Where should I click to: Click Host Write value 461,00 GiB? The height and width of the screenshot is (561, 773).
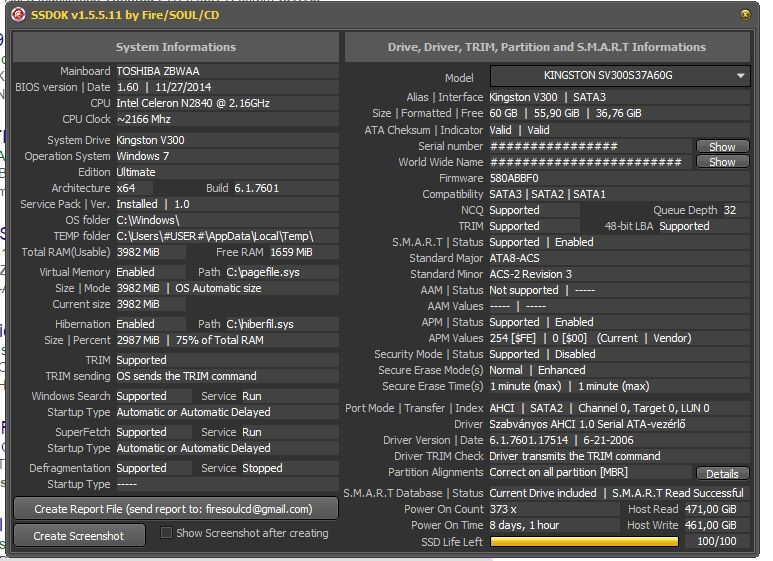click(710, 526)
